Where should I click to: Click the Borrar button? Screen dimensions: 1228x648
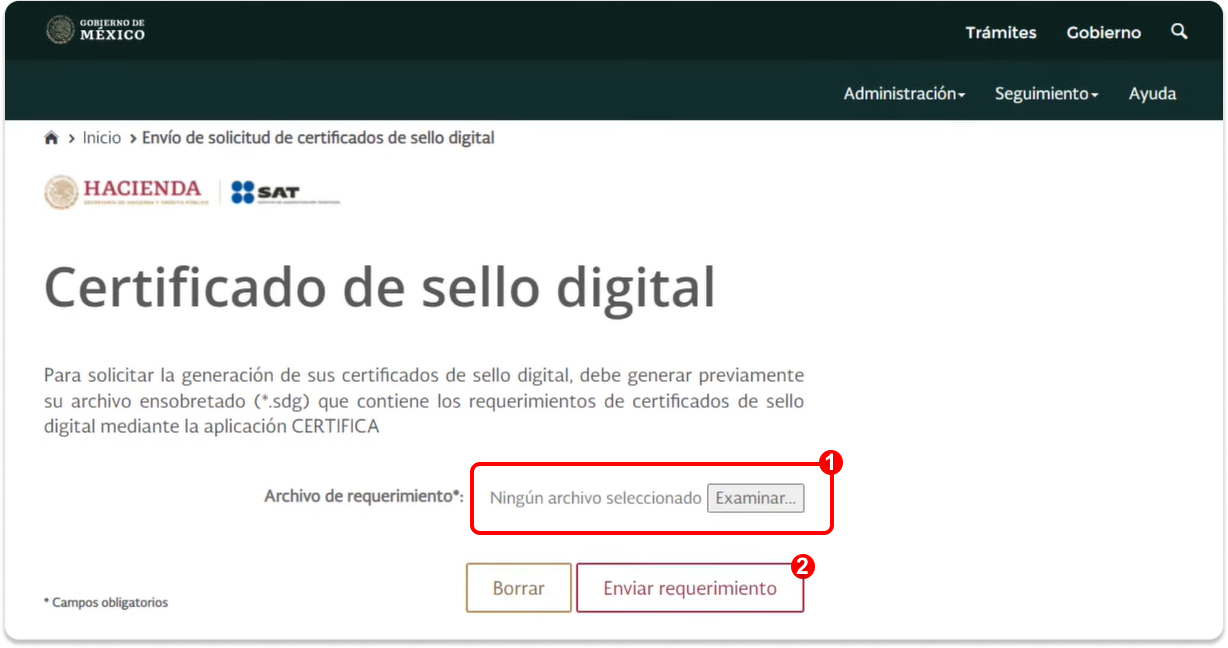click(x=519, y=588)
